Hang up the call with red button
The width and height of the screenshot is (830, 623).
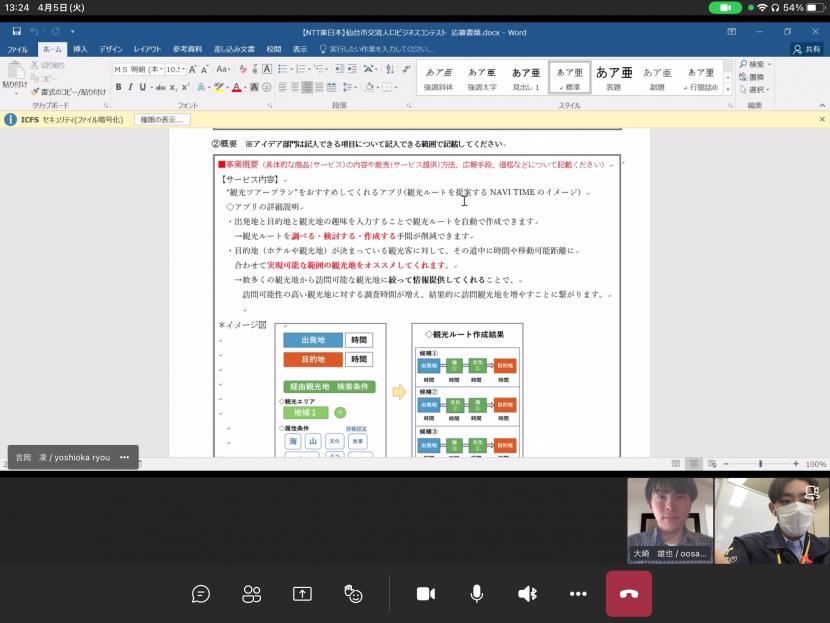click(x=629, y=594)
